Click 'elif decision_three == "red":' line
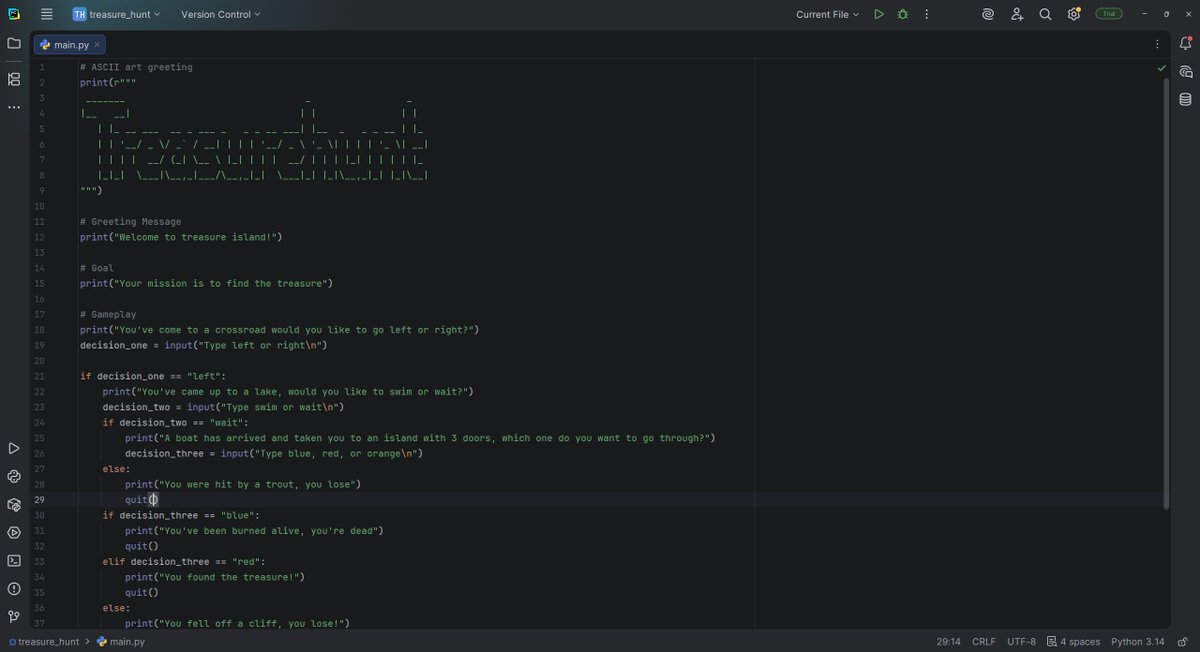The width and height of the screenshot is (1200, 652). pos(184,561)
